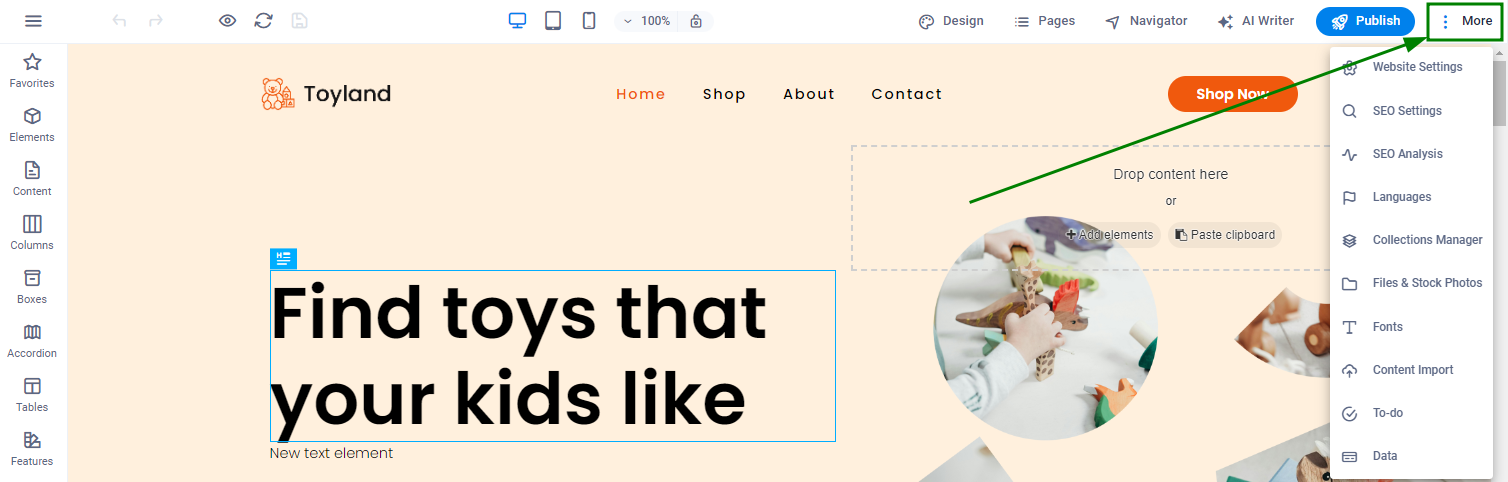
Task: Click the refresh icon in toolbar
Action: pyautogui.click(x=263, y=21)
